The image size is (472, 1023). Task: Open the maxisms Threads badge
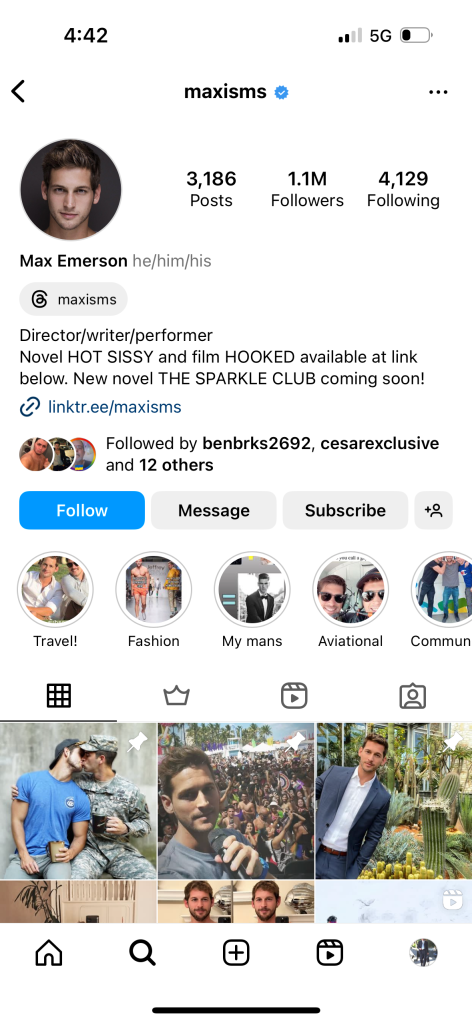point(74,299)
